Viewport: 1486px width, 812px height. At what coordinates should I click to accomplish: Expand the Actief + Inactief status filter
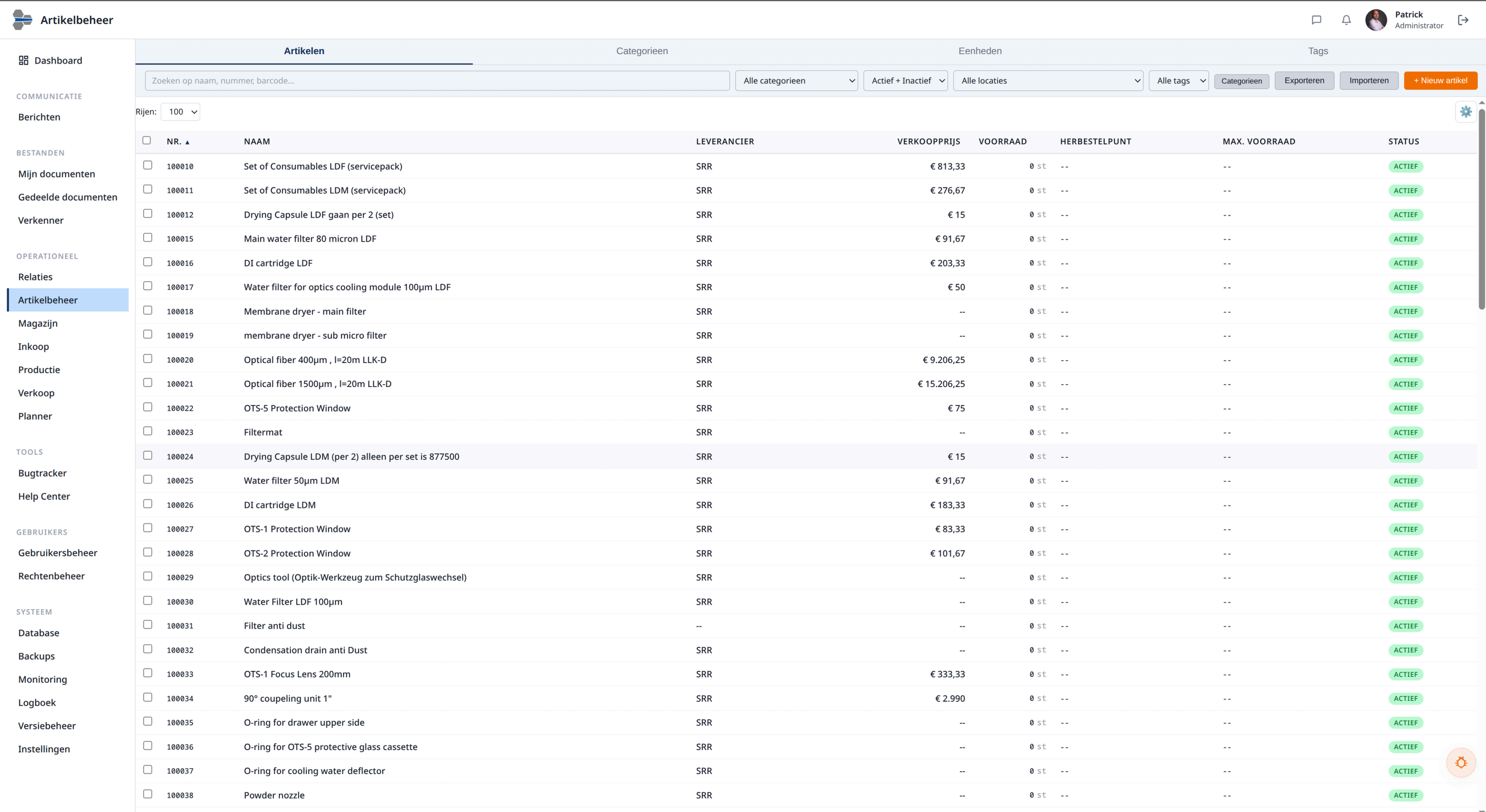coord(905,81)
